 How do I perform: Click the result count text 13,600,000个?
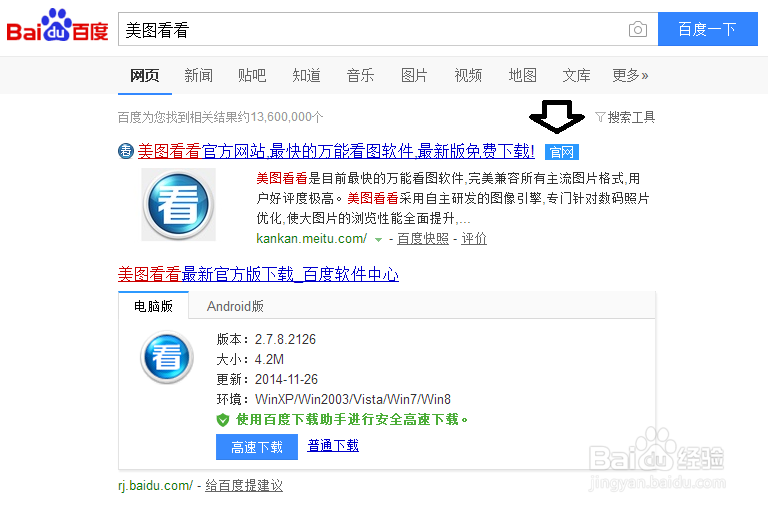point(287,117)
